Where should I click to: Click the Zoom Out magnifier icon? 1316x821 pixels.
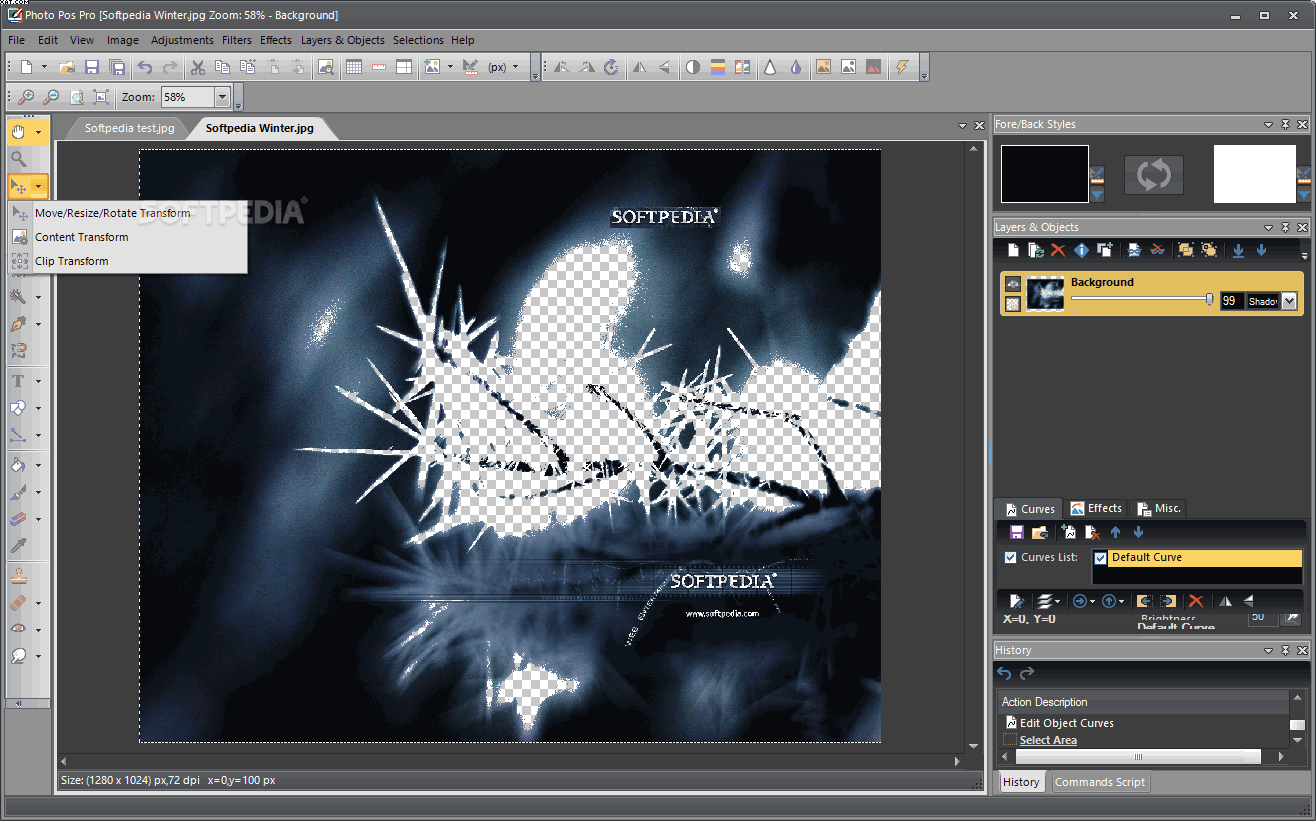pyautogui.click(x=51, y=97)
